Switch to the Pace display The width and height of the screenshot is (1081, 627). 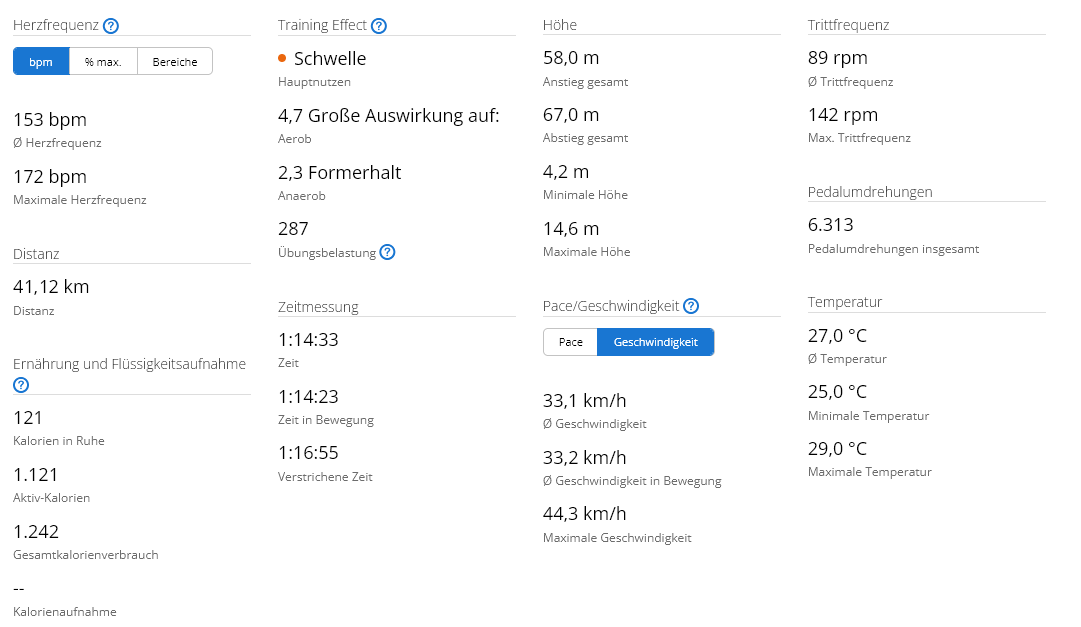(570, 342)
